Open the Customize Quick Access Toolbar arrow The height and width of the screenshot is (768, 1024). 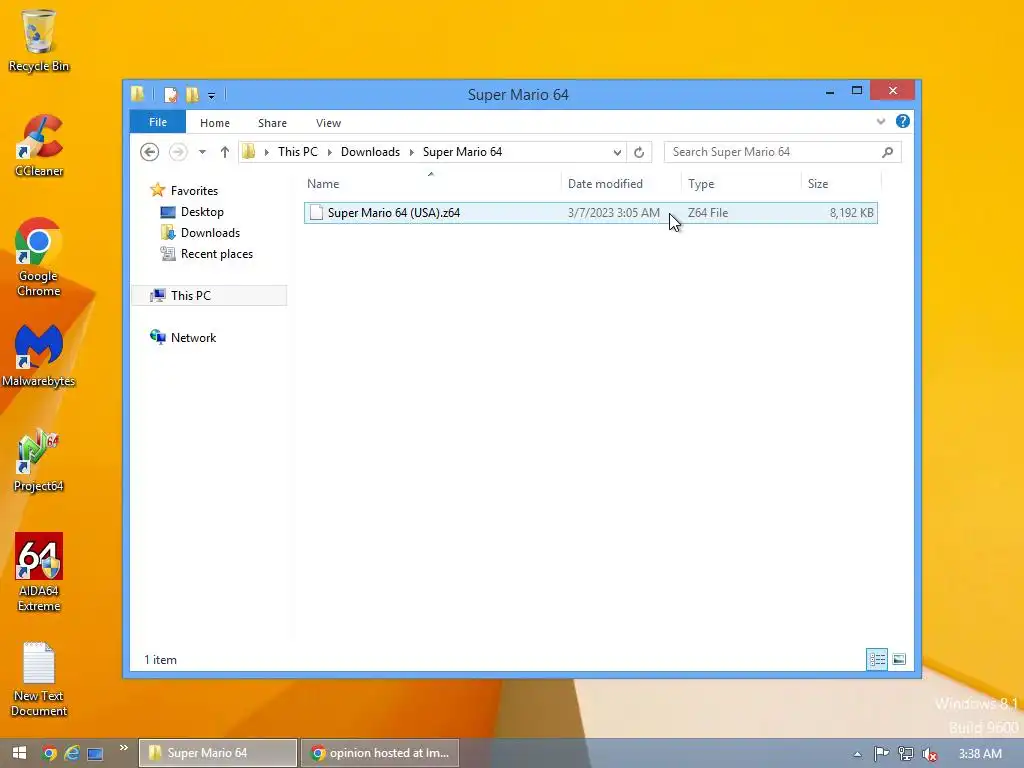point(212,95)
